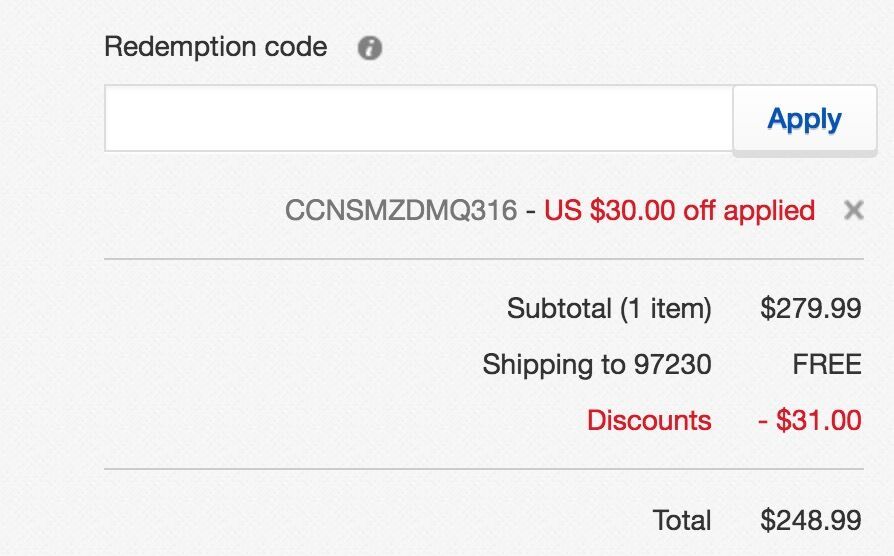894x556 pixels.
Task: Click the red Discounts label
Action: click(649, 420)
